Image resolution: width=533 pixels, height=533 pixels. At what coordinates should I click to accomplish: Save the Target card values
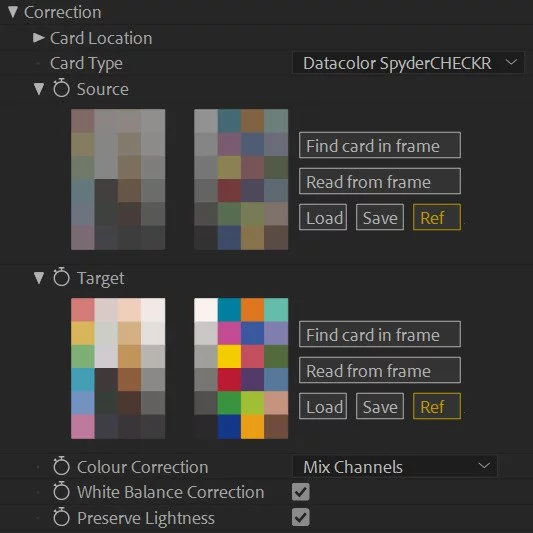(x=380, y=406)
